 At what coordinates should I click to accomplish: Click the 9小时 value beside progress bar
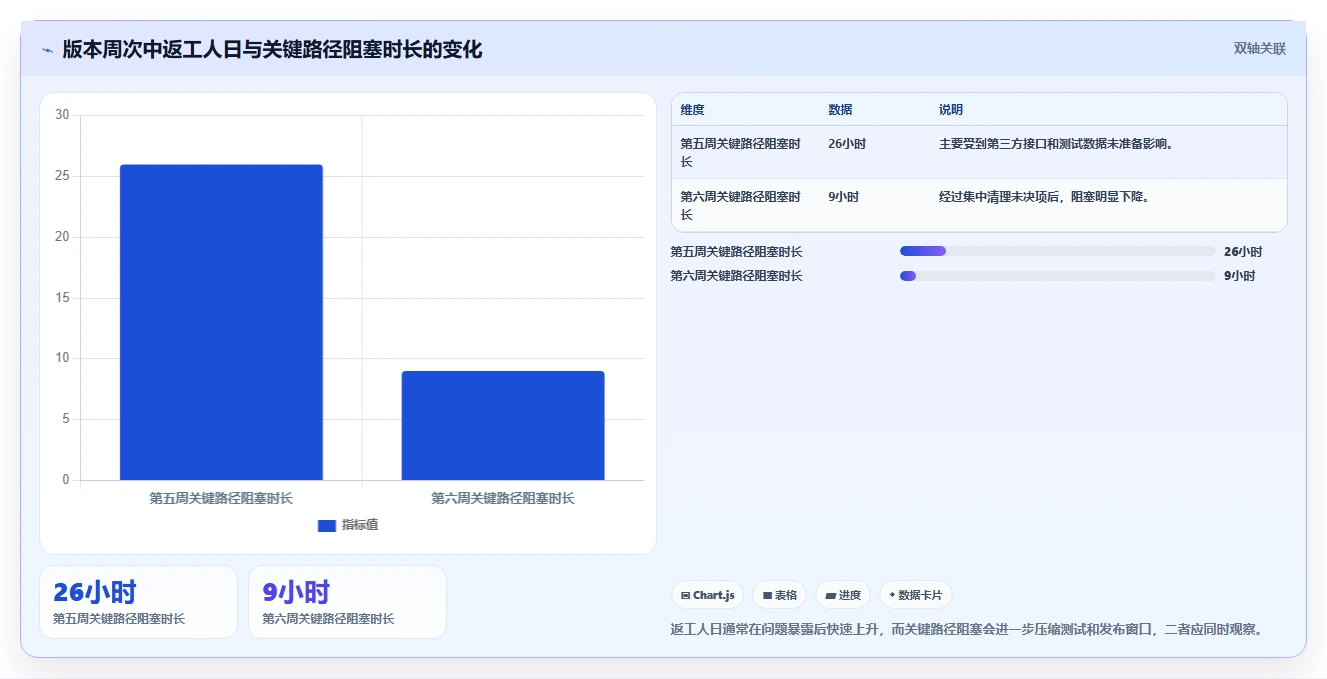point(1239,276)
